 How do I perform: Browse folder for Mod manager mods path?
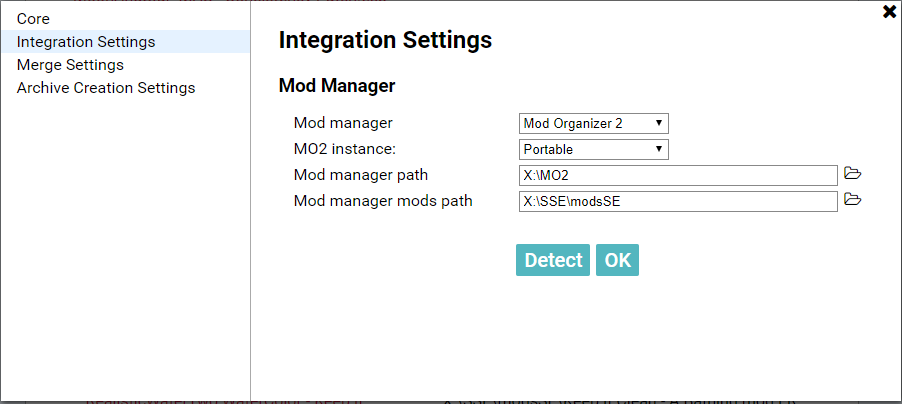click(x=852, y=200)
